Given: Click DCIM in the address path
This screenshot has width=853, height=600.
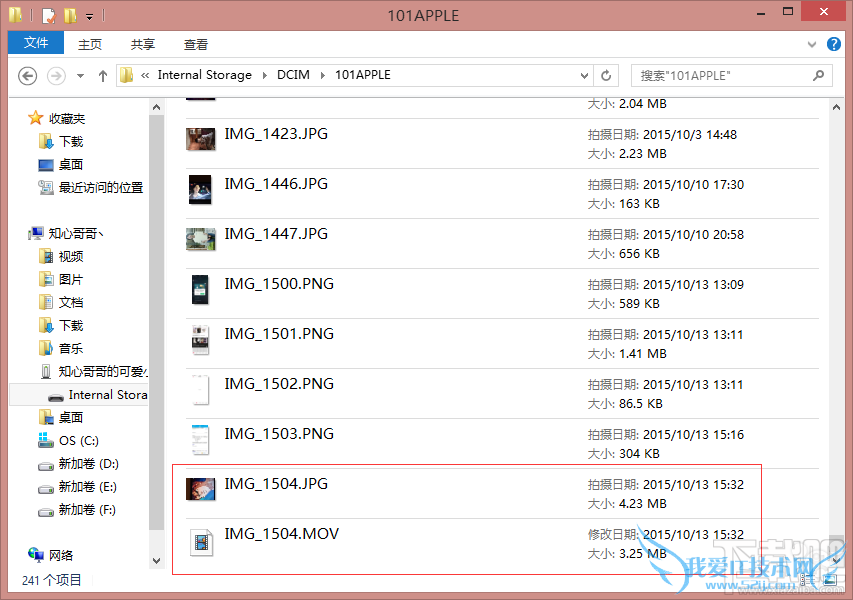Looking at the screenshot, I should [x=293, y=75].
